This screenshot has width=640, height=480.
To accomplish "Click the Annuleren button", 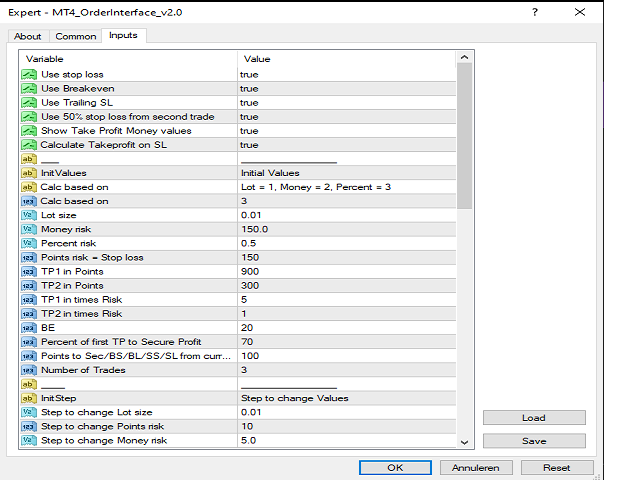I will pyautogui.click(x=476, y=468).
